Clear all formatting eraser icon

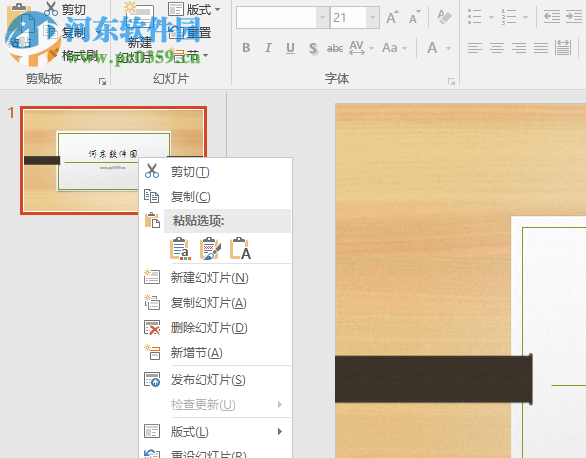(x=444, y=18)
